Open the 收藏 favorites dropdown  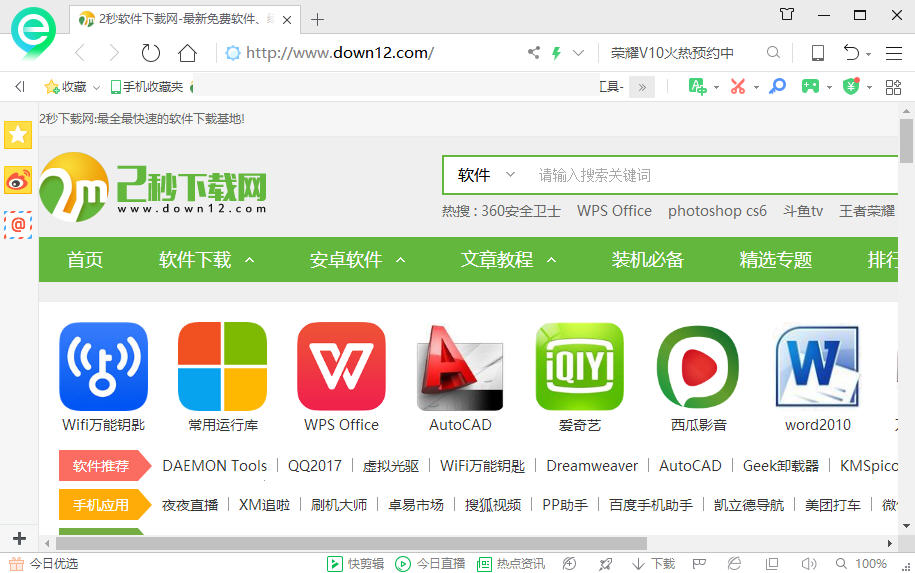coord(72,87)
